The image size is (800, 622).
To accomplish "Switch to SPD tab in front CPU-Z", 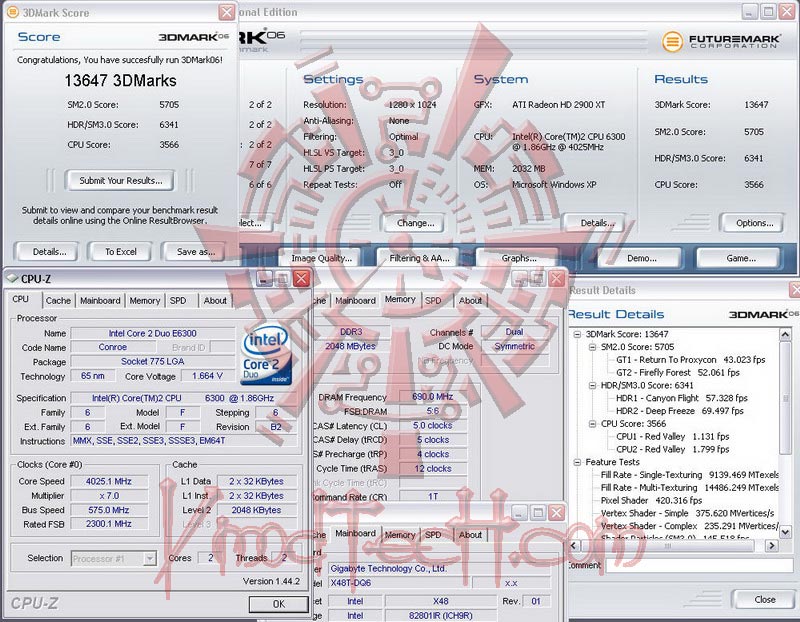I will coord(178,301).
